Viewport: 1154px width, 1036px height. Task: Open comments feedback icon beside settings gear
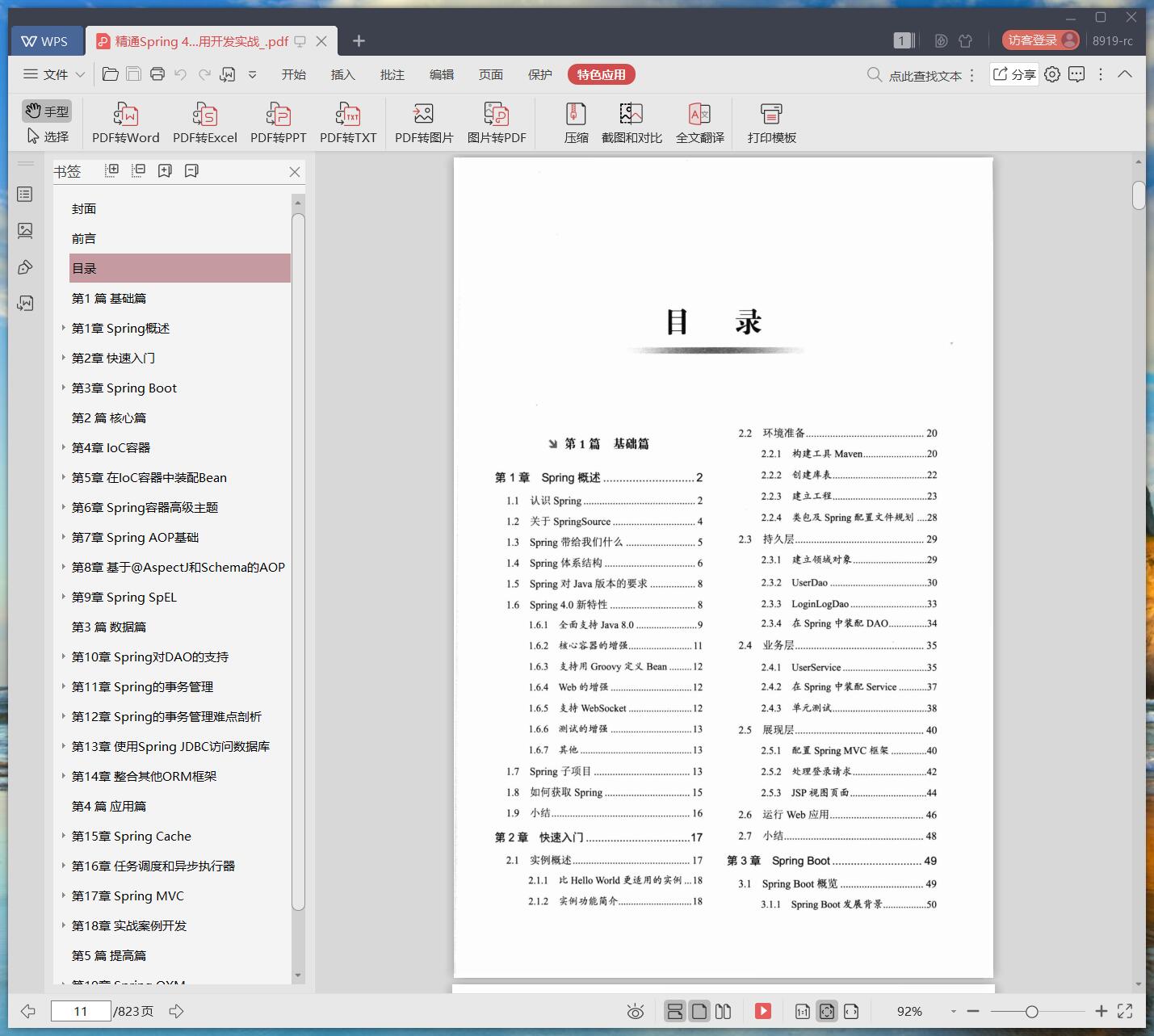click(x=1076, y=74)
